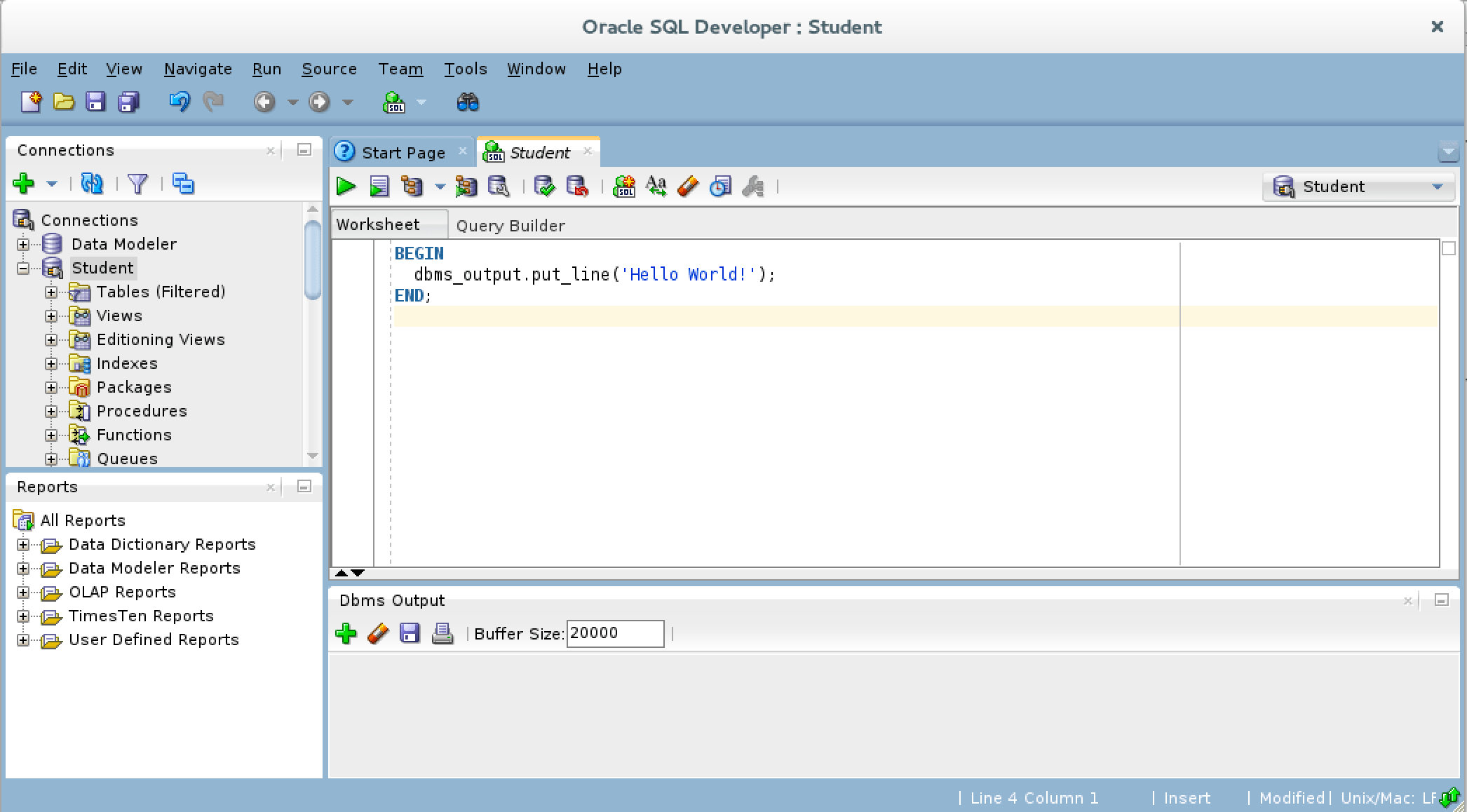
Task: Expand the Tables (Filtered) node
Action: point(51,292)
